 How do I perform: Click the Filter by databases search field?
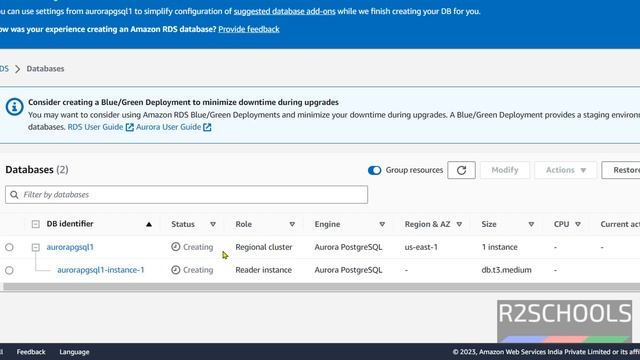187,195
